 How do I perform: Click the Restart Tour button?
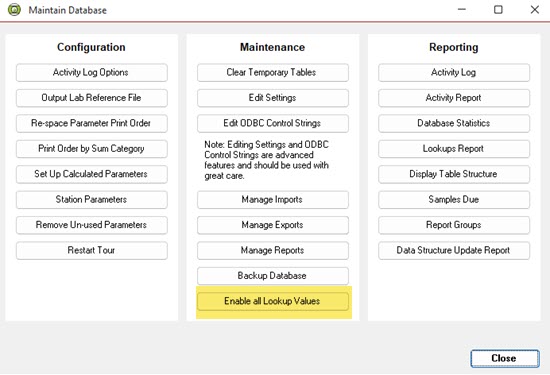[92, 250]
